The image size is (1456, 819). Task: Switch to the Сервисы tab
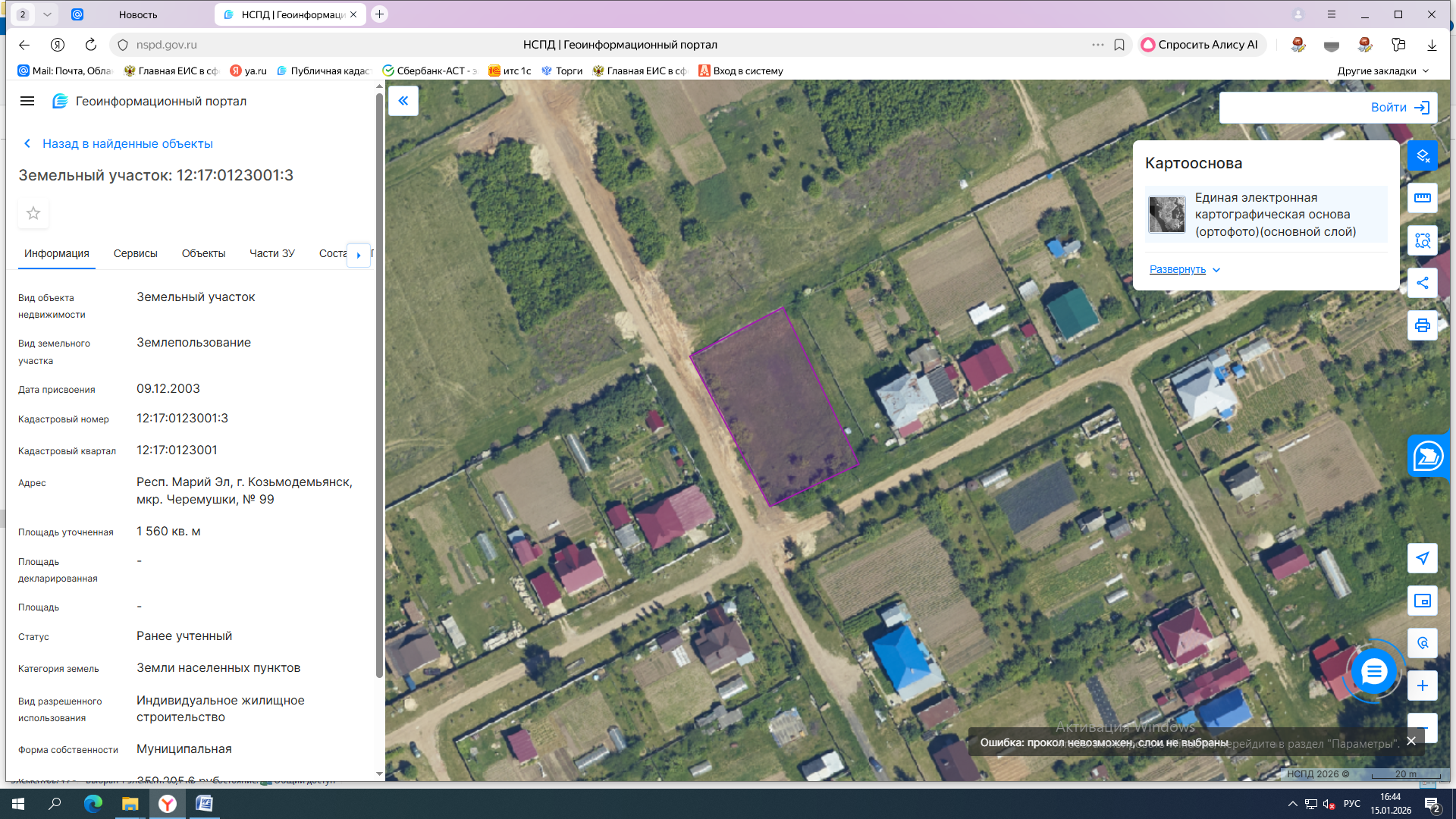[x=136, y=254]
